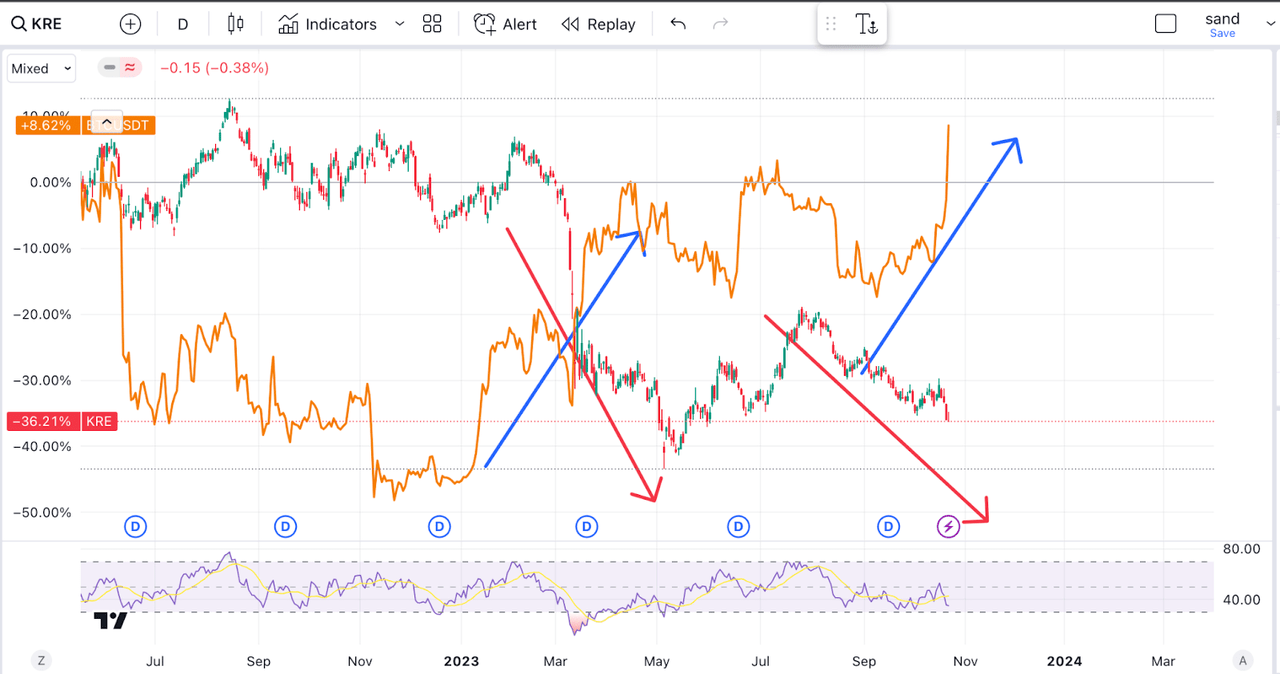Click the June 2022 dividend D marker
1280x674 pixels.
coord(135,526)
